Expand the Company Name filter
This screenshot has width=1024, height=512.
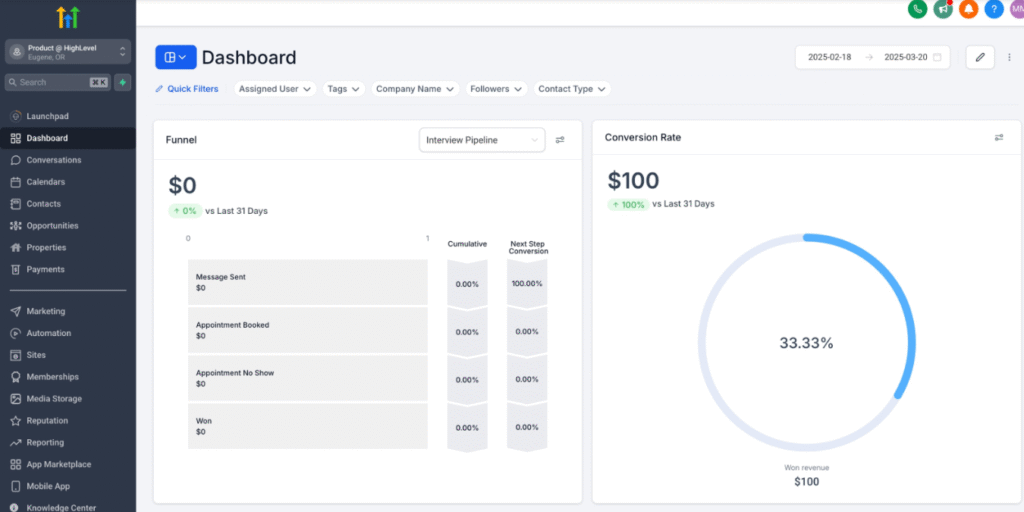click(415, 89)
